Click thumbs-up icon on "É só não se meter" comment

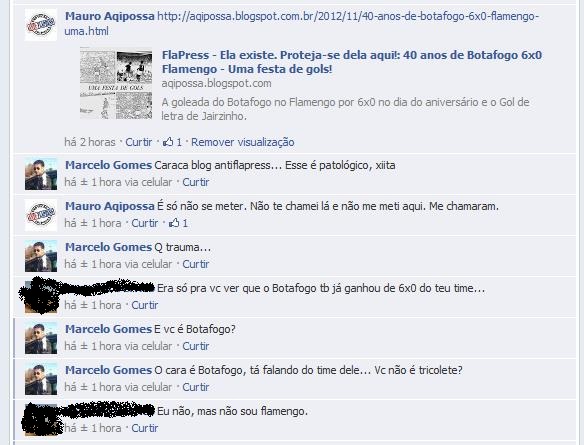pyautogui.click(x=174, y=223)
